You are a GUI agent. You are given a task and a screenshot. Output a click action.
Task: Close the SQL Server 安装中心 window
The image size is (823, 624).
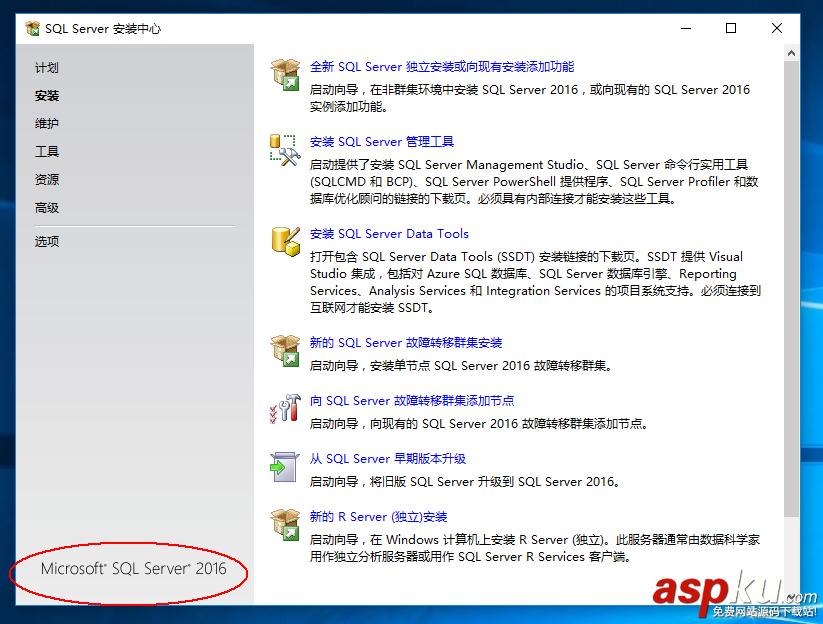click(777, 28)
